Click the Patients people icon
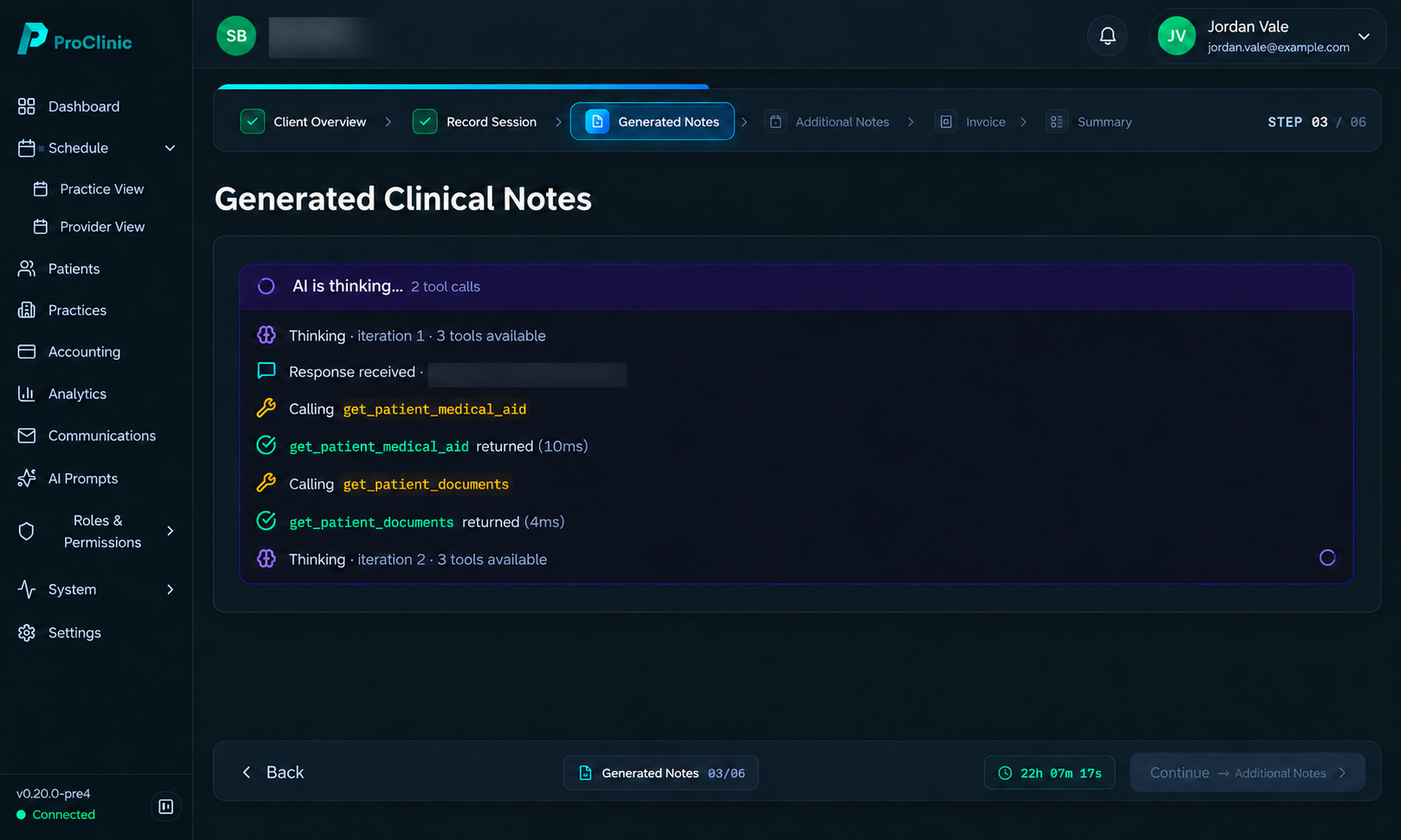Image resolution: width=1401 pixels, height=840 pixels. (x=27, y=269)
